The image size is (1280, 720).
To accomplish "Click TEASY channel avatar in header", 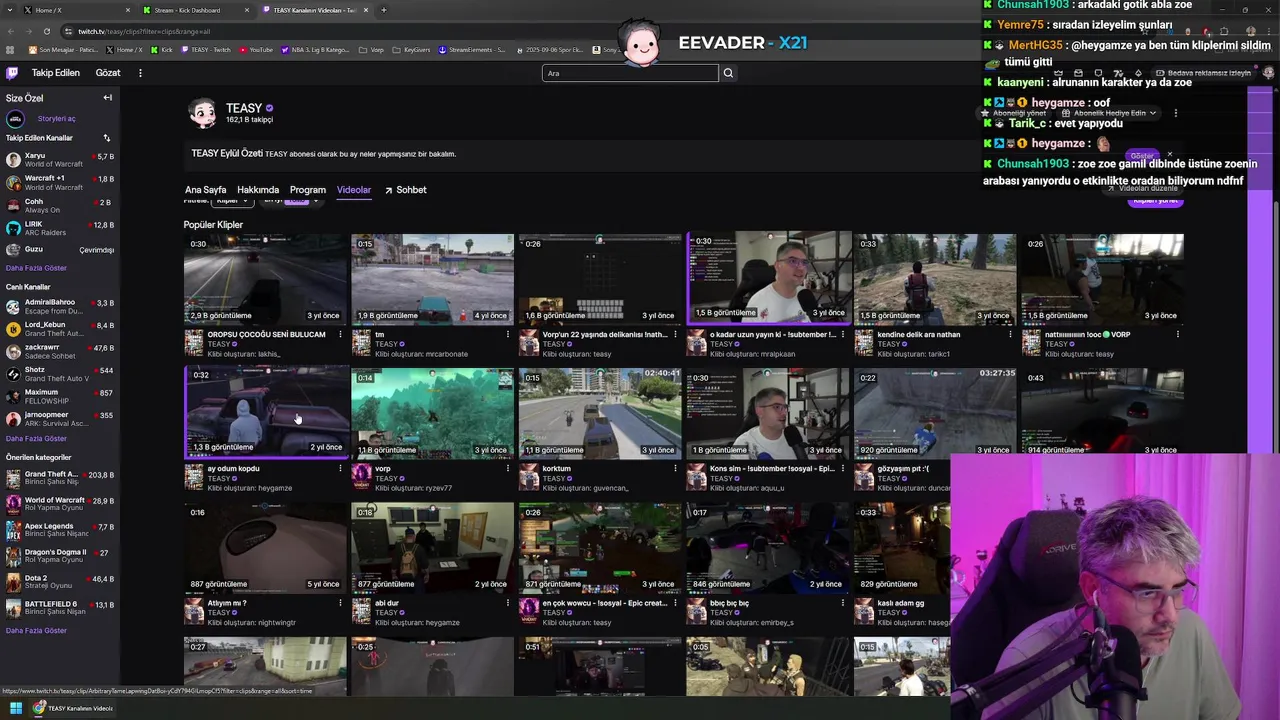I will pyautogui.click(x=202, y=113).
